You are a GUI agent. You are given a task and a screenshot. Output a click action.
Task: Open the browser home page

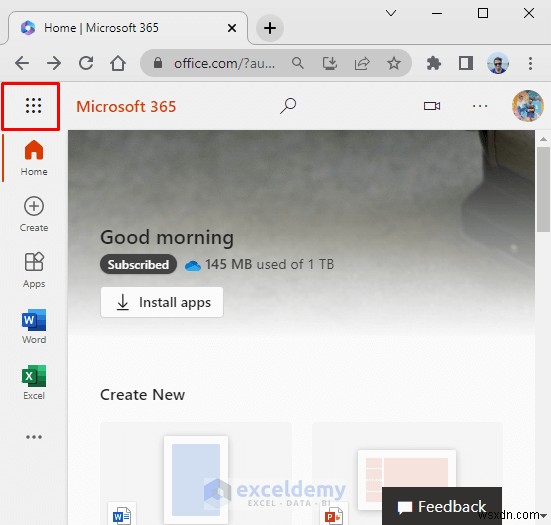click(118, 63)
